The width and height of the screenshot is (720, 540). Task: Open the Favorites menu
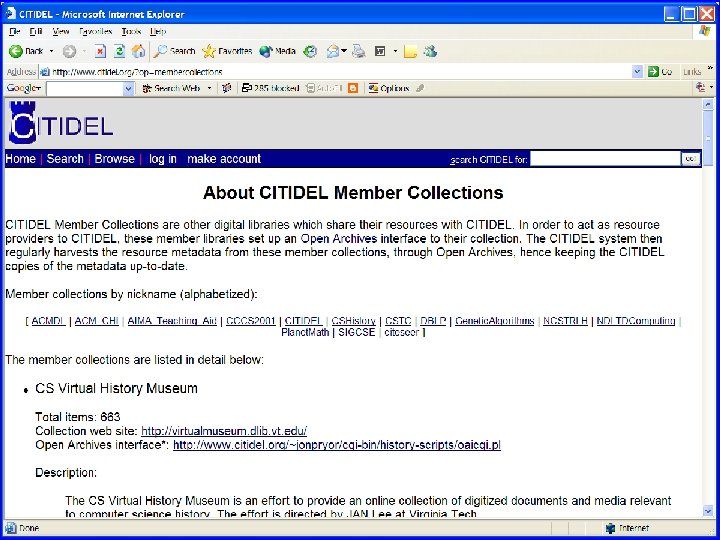pyautogui.click(x=96, y=32)
